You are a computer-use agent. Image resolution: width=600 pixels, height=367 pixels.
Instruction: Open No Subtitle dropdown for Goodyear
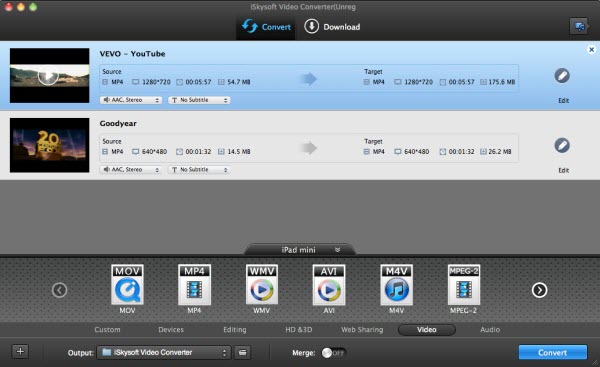pyautogui.click(x=199, y=170)
